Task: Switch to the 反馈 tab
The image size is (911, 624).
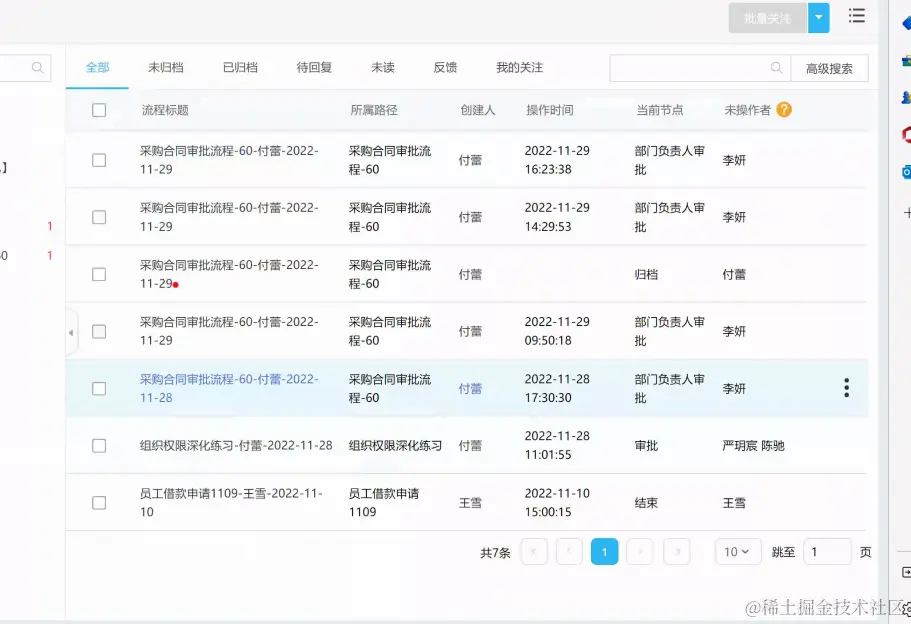Action: click(445, 67)
